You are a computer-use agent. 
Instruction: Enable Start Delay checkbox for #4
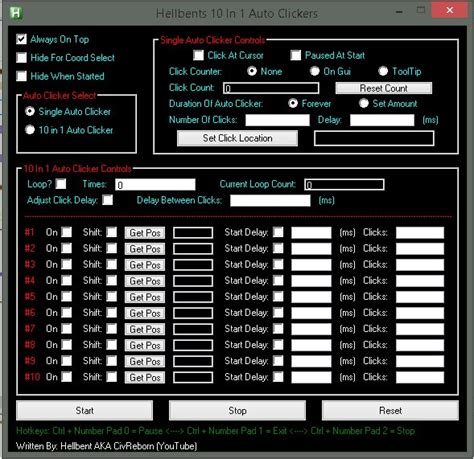point(278,280)
